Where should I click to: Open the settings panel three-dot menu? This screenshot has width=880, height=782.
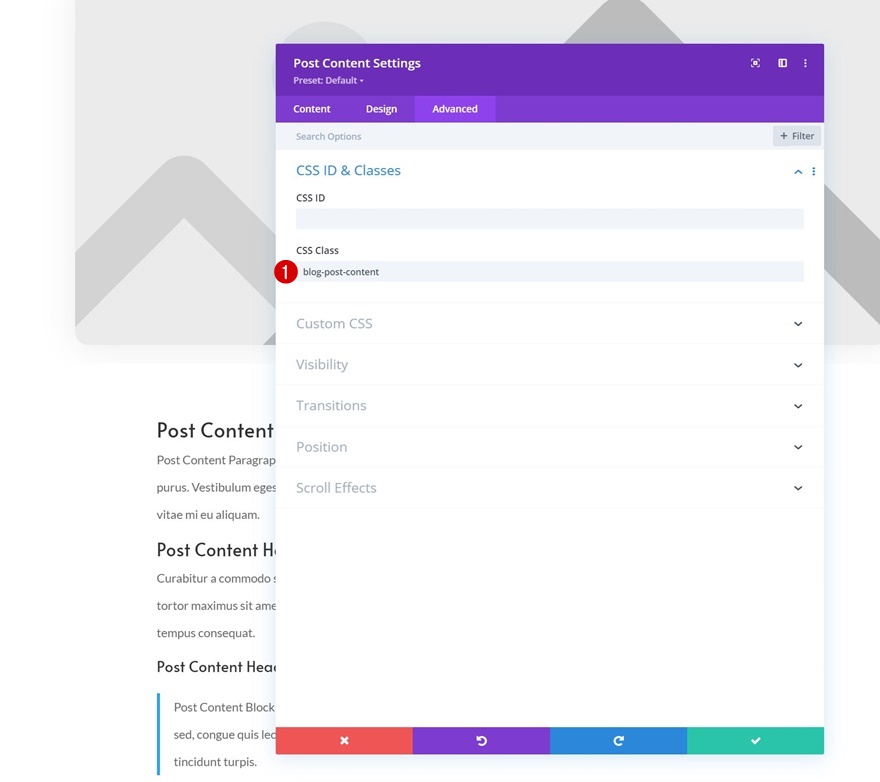[805, 63]
